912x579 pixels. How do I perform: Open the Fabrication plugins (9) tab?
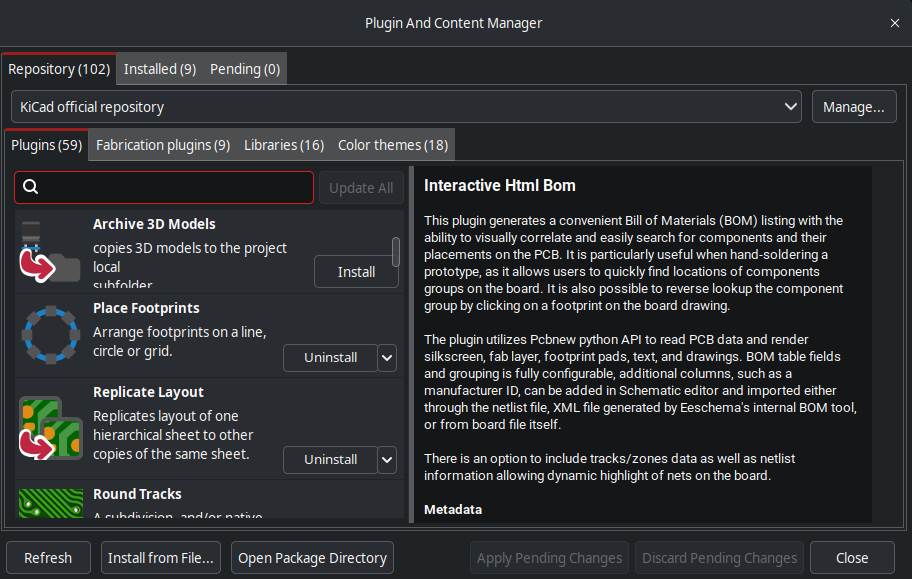click(x=163, y=145)
